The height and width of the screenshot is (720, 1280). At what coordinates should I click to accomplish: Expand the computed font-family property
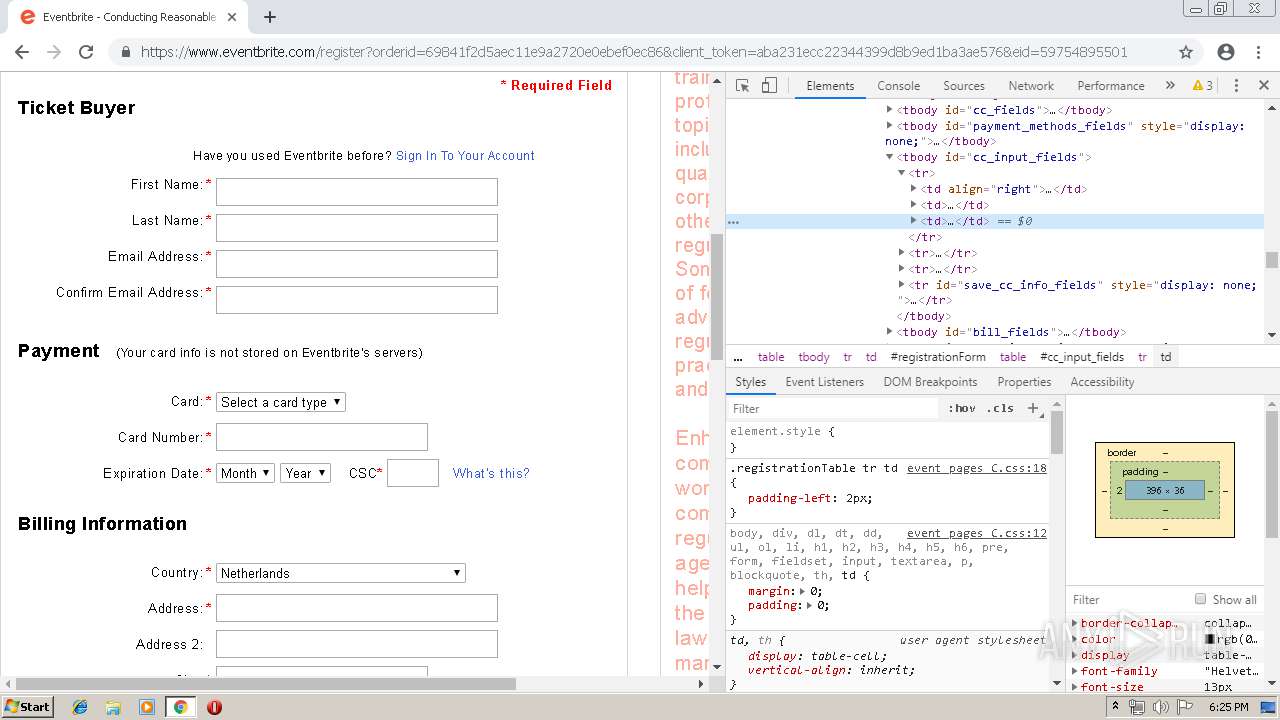click(1075, 671)
